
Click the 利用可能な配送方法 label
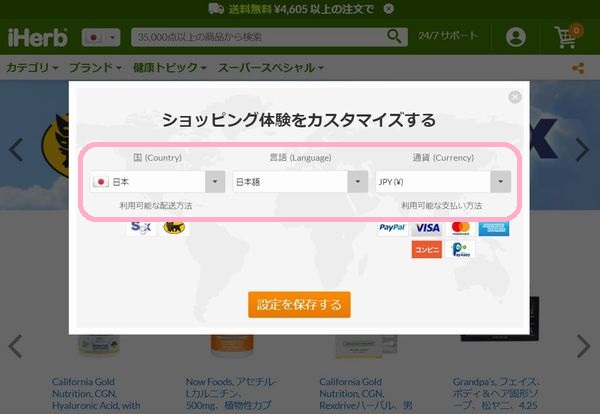click(x=156, y=205)
